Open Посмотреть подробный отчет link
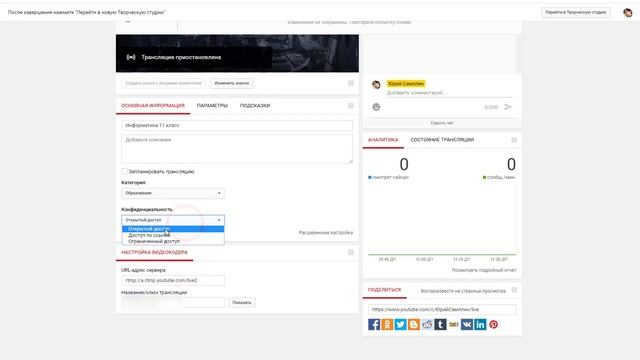This screenshot has width=640, height=360. click(x=484, y=270)
